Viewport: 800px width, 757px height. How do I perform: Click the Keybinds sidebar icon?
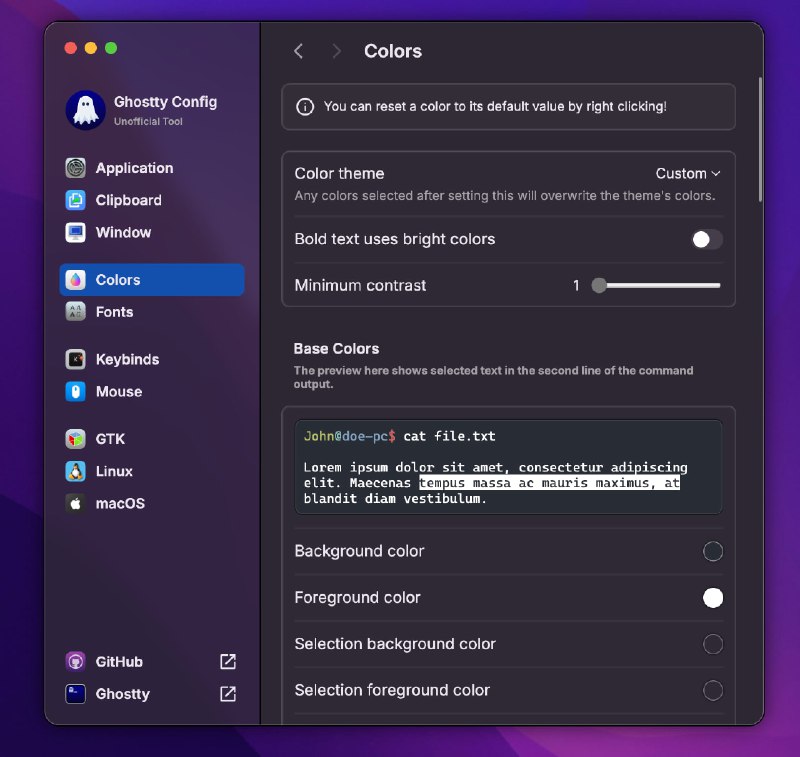[x=76, y=359]
